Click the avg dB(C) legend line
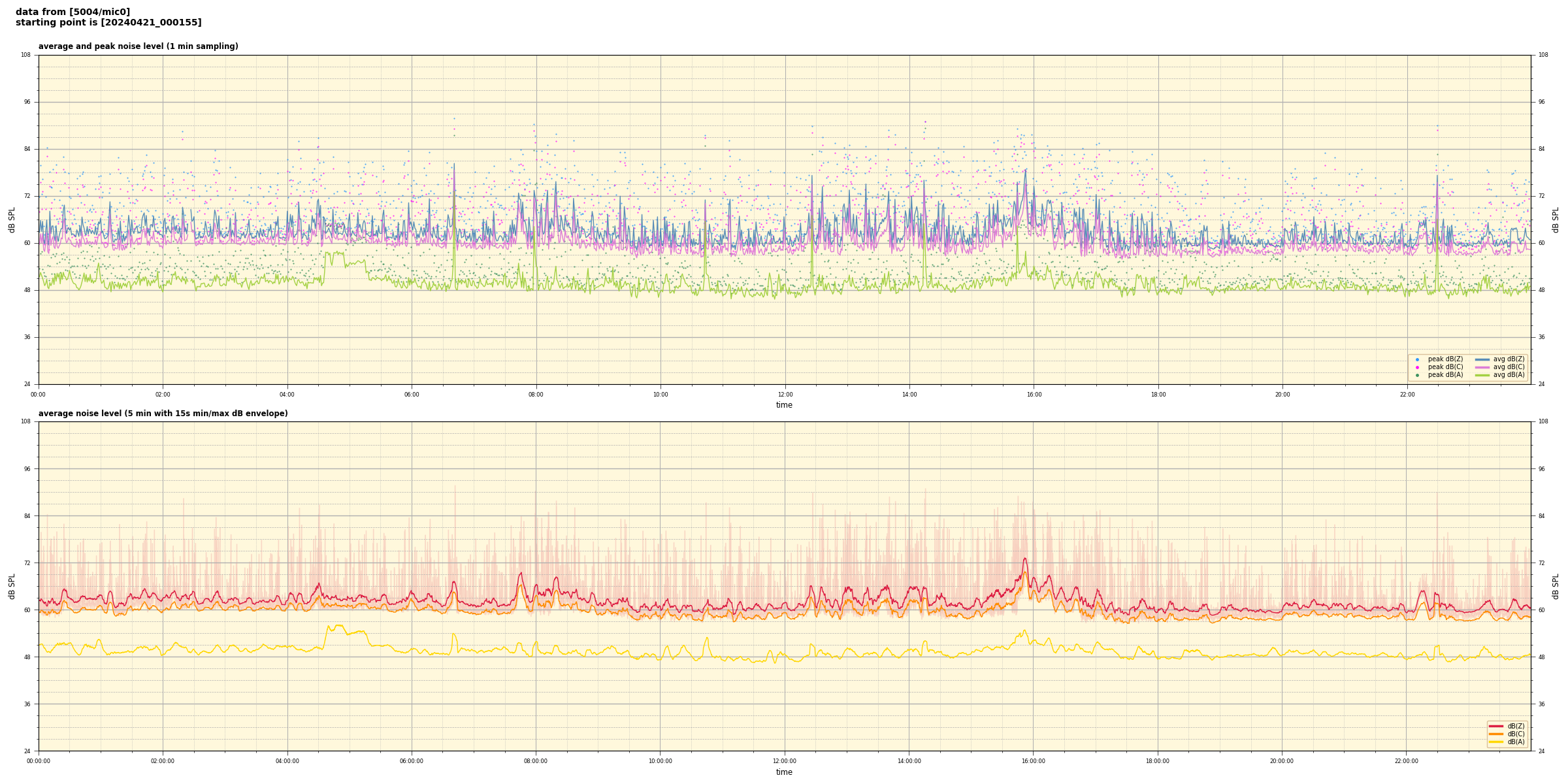 (x=1482, y=367)
